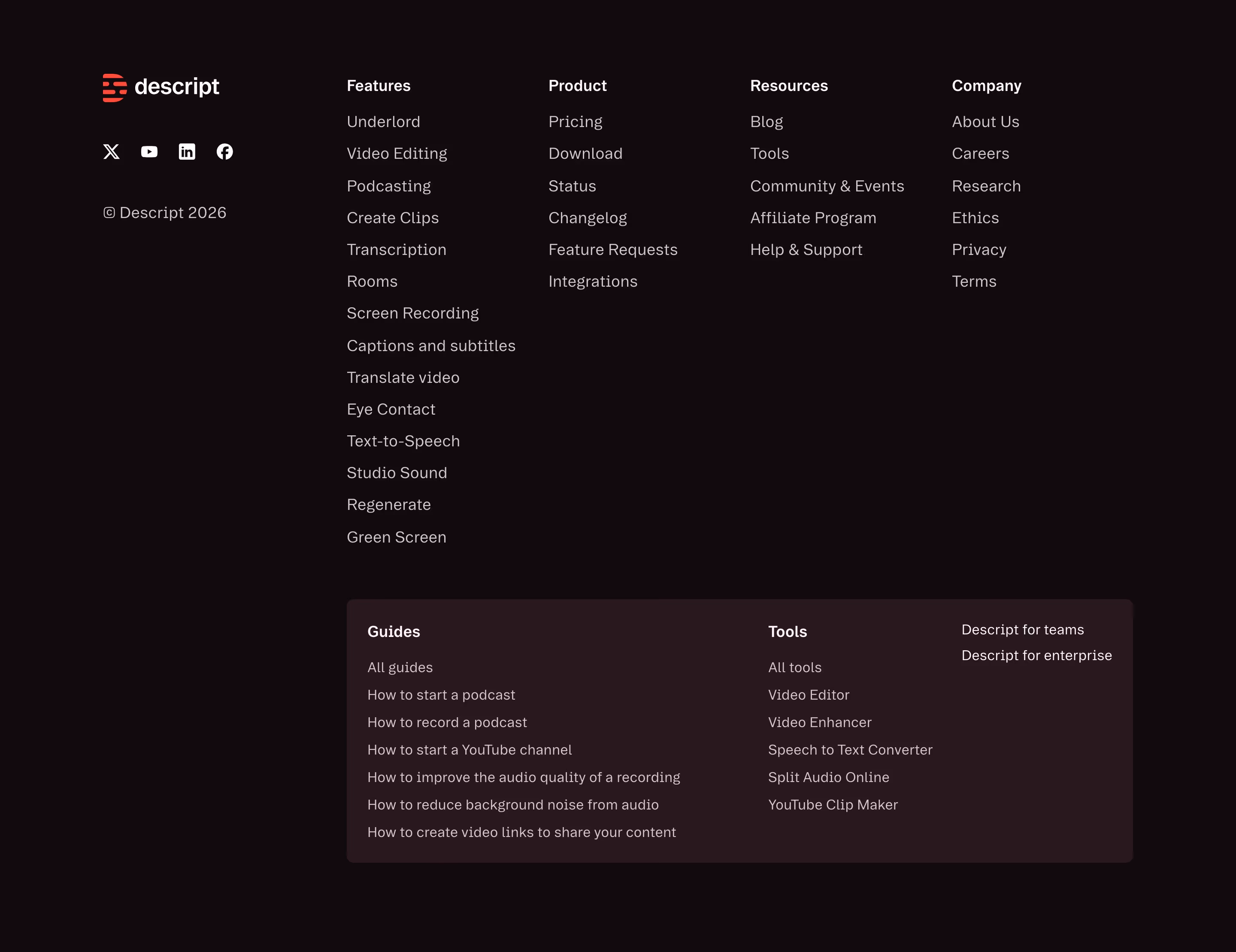1236x952 pixels.
Task: Open the About Us link
Action: point(986,122)
